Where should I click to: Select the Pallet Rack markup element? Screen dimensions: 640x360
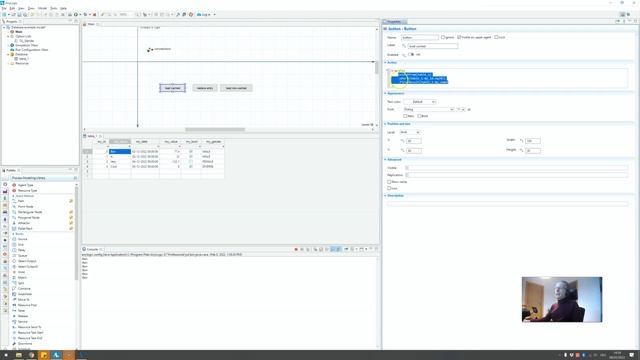pyautogui.click(x=25, y=229)
